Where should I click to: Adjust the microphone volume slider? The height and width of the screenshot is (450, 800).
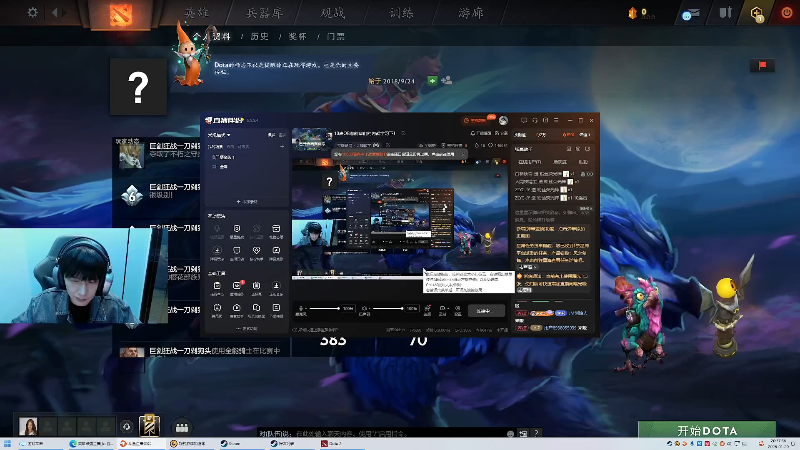pos(324,308)
